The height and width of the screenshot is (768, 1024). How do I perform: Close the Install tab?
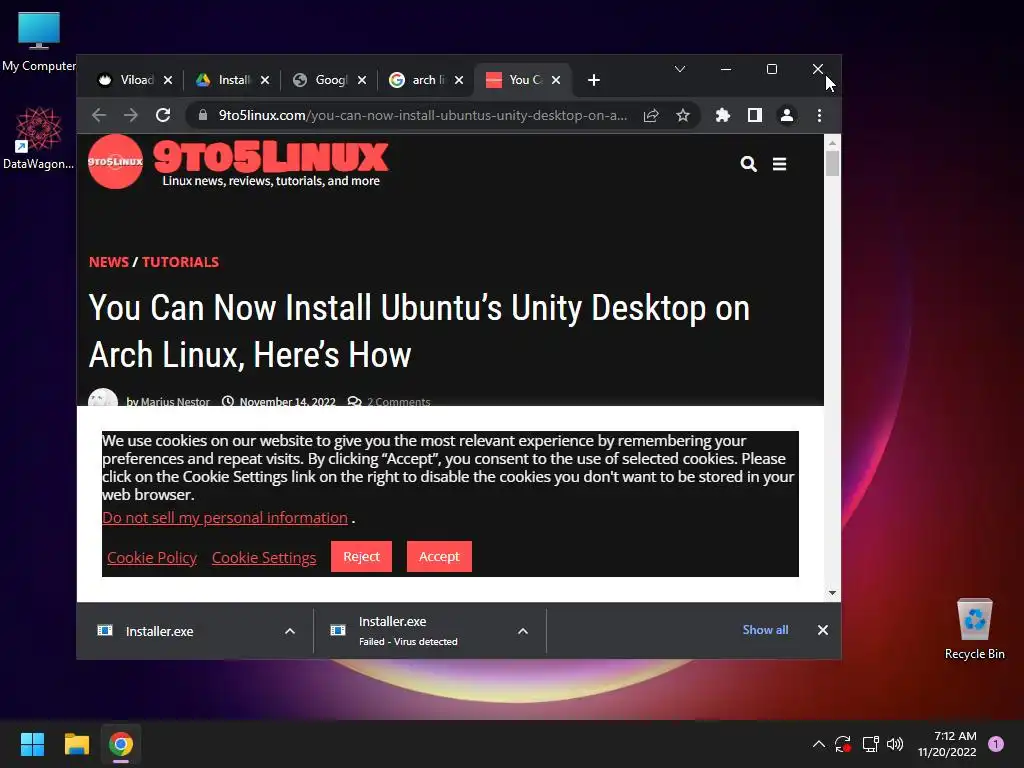pyautogui.click(x=264, y=80)
